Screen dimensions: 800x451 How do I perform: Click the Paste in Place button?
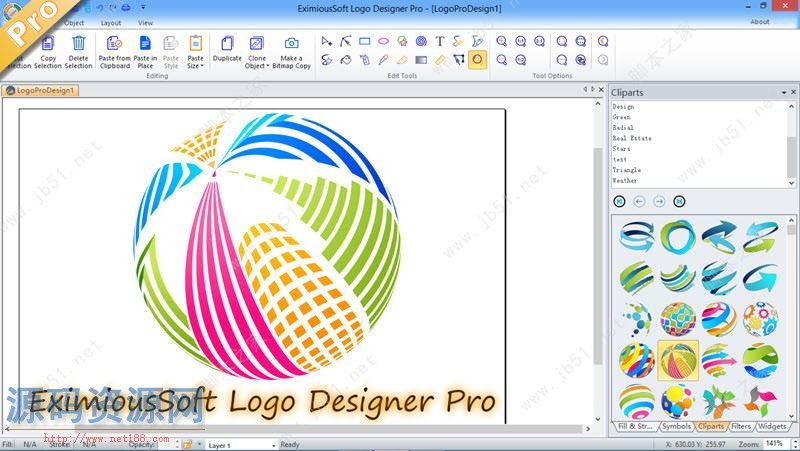click(x=145, y=52)
